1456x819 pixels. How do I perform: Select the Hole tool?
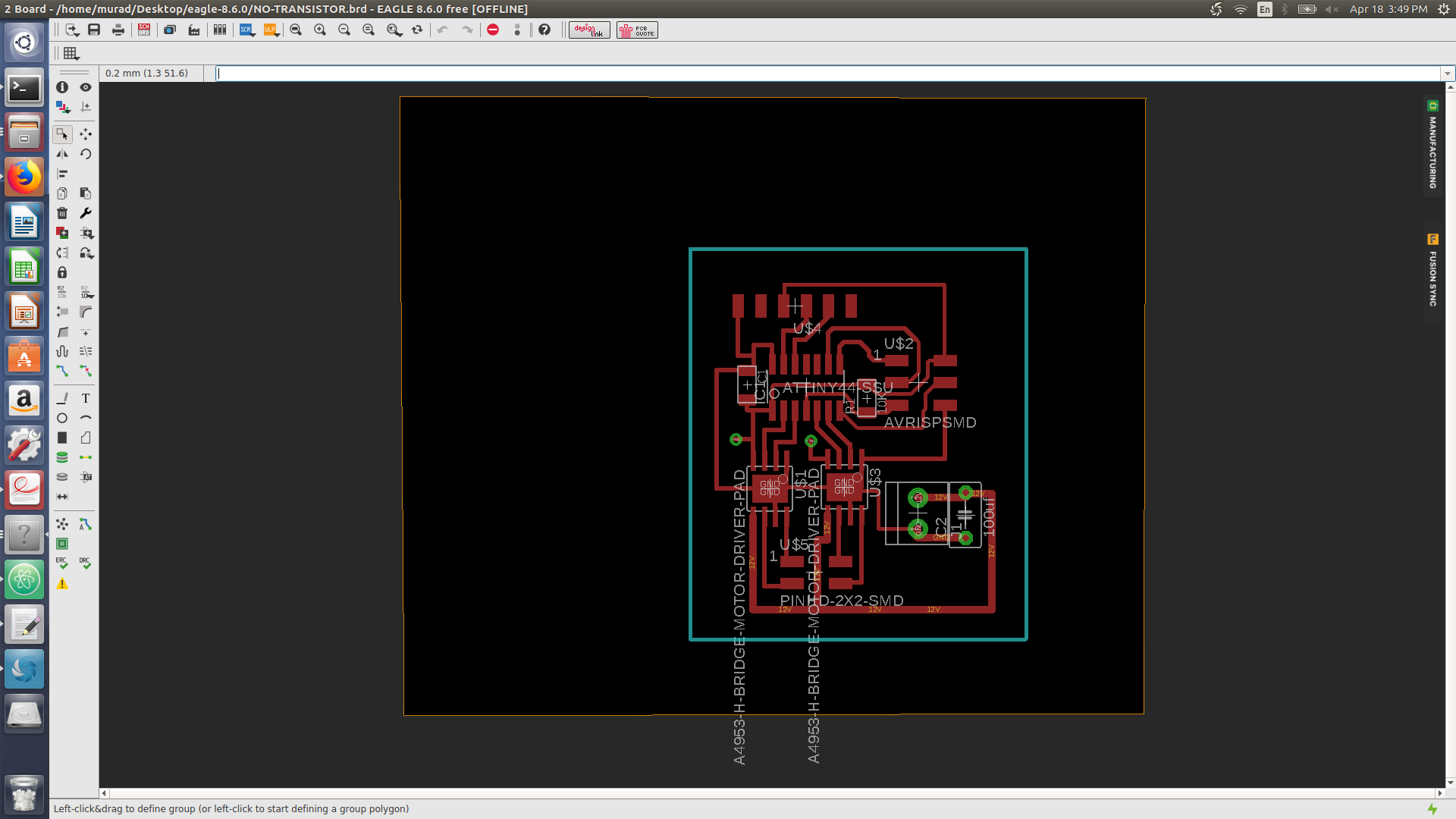62,477
